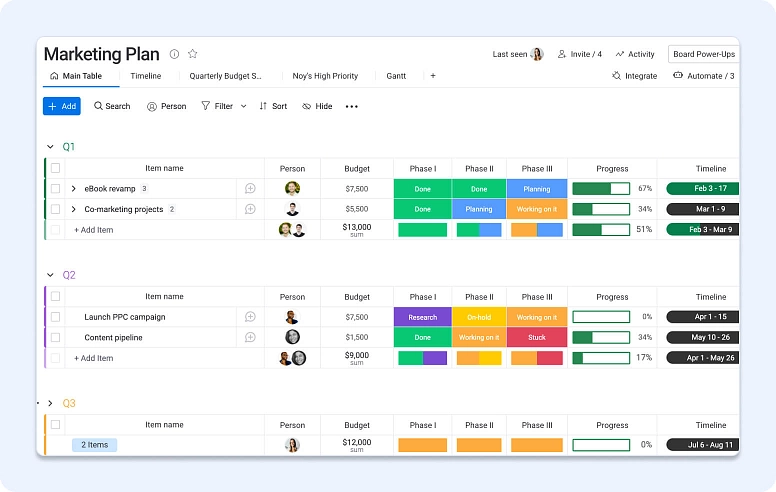Click the Board Power-Ups button
This screenshot has height=492, width=776.
pos(703,54)
